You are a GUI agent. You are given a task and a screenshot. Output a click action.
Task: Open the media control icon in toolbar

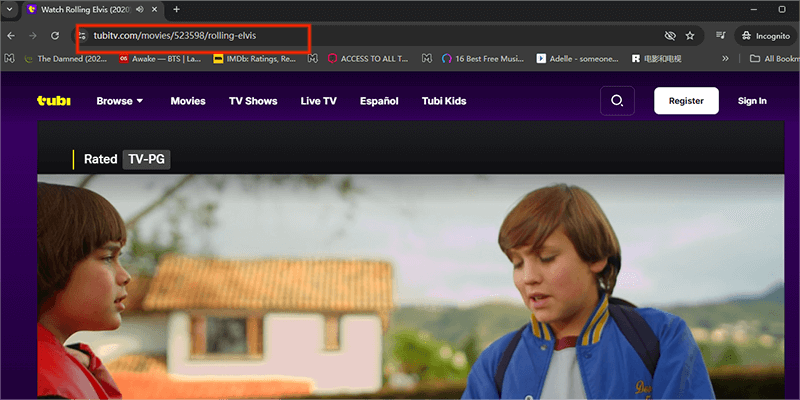pyautogui.click(x=720, y=36)
